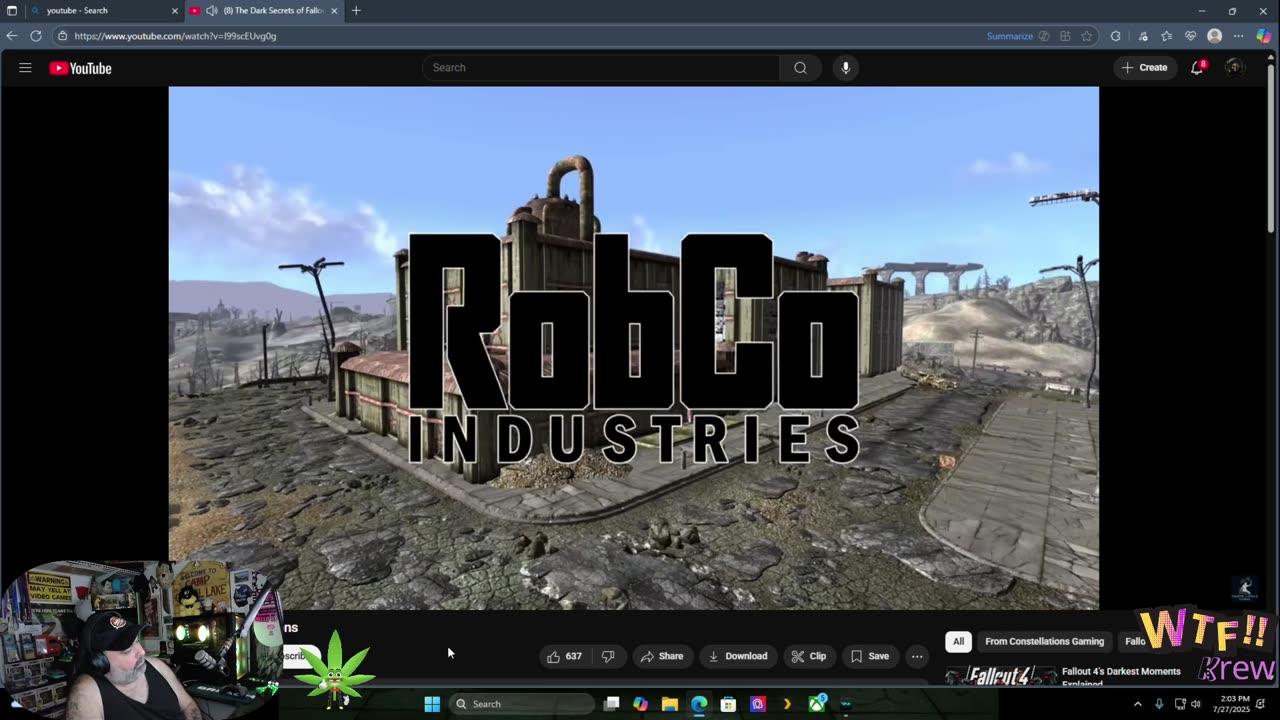Select the All filter chip

click(x=958, y=641)
